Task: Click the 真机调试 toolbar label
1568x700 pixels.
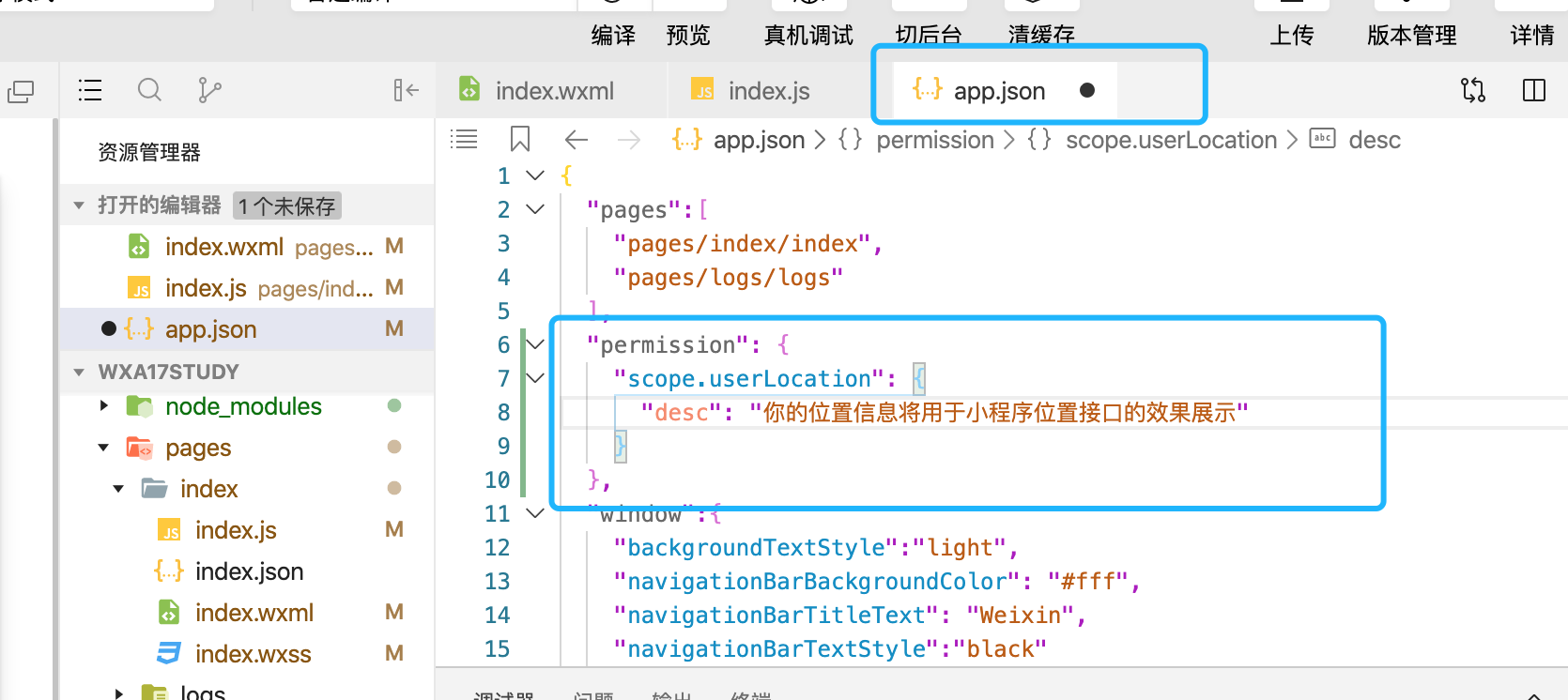Action: [808, 36]
